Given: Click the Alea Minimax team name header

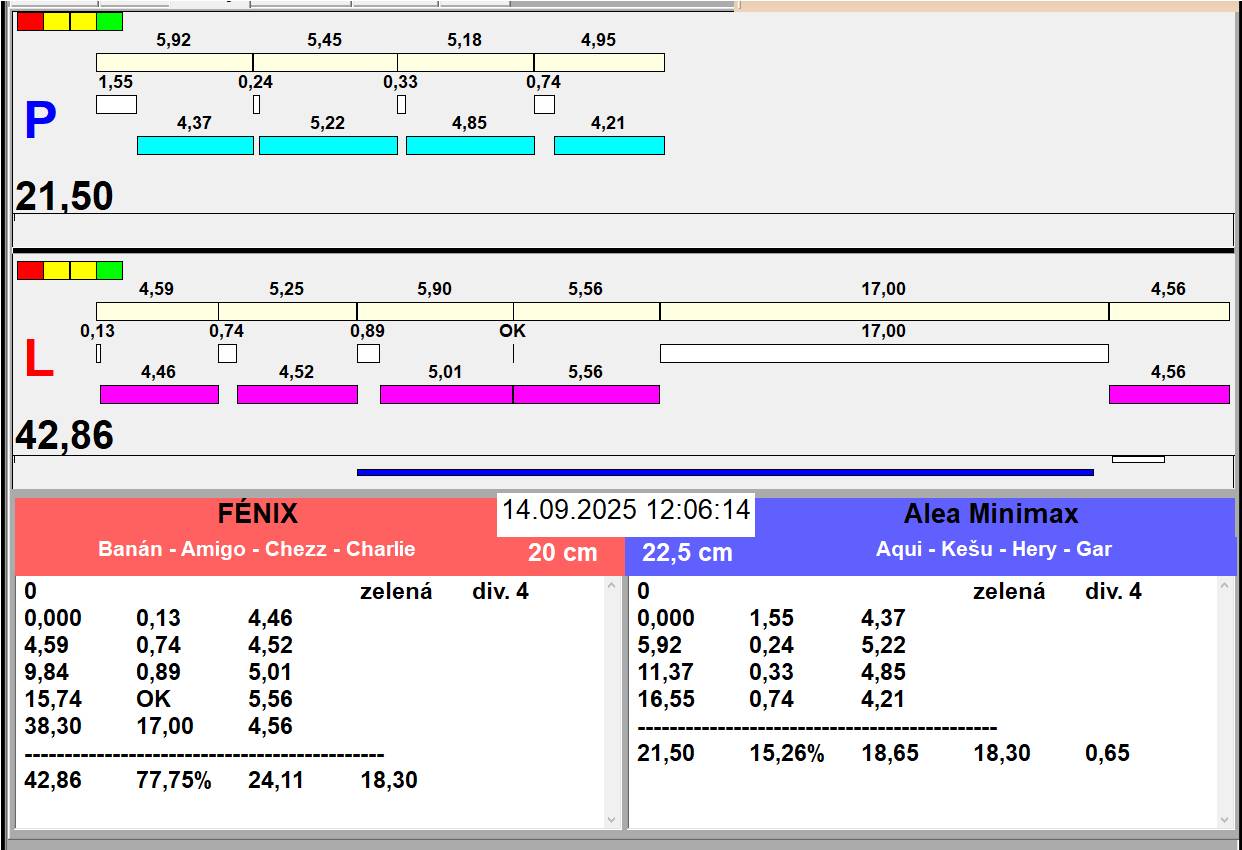Looking at the screenshot, I should [x=990, y=514].
